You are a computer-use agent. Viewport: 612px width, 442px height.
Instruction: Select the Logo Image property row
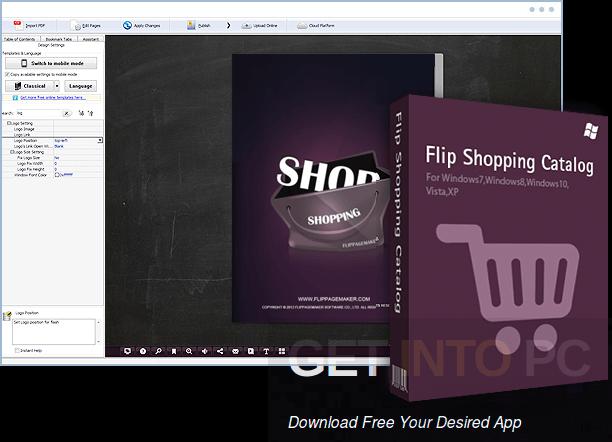click(x=53, y=129)
